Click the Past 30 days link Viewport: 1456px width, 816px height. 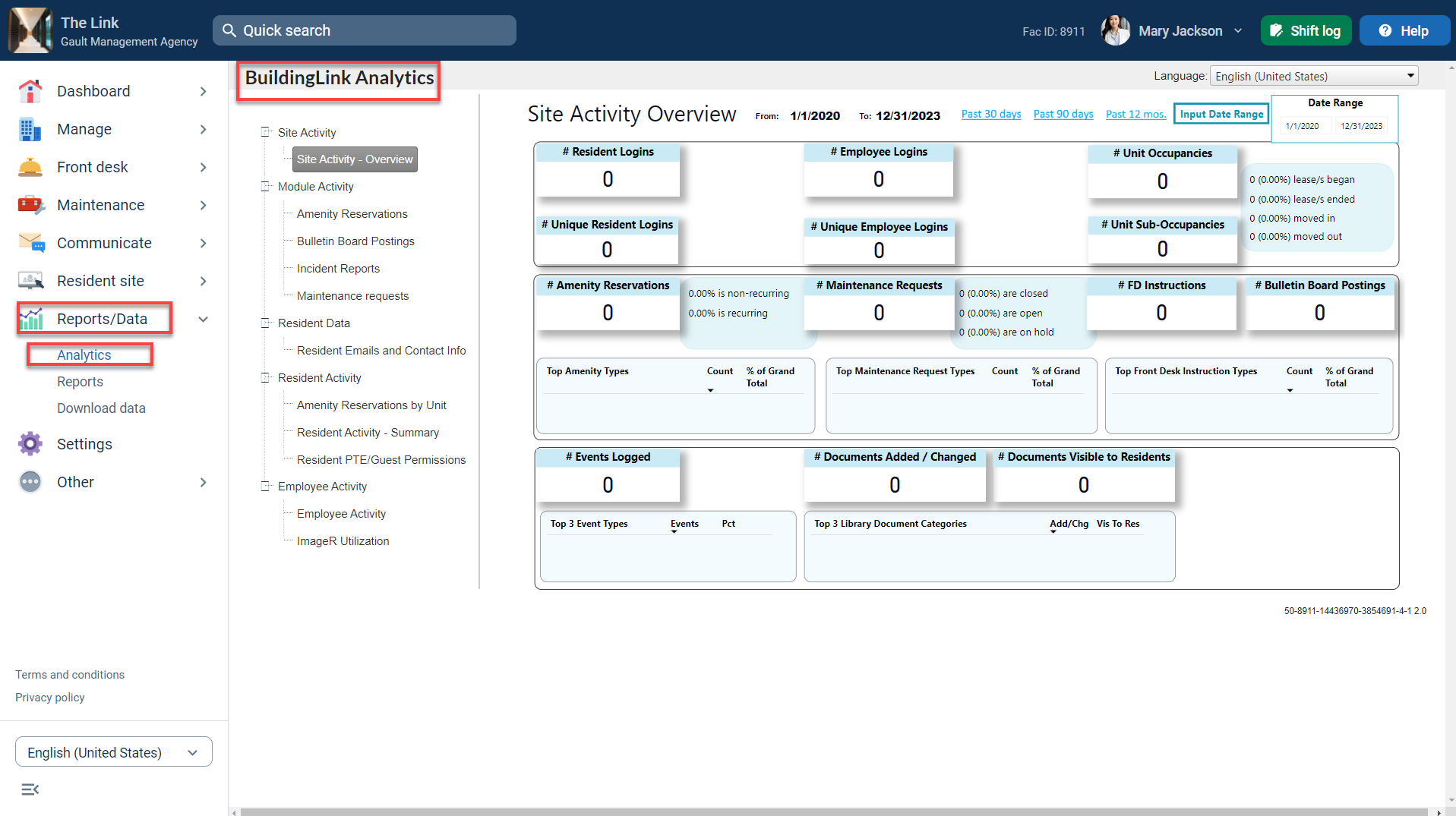click(x=991, y=114)
